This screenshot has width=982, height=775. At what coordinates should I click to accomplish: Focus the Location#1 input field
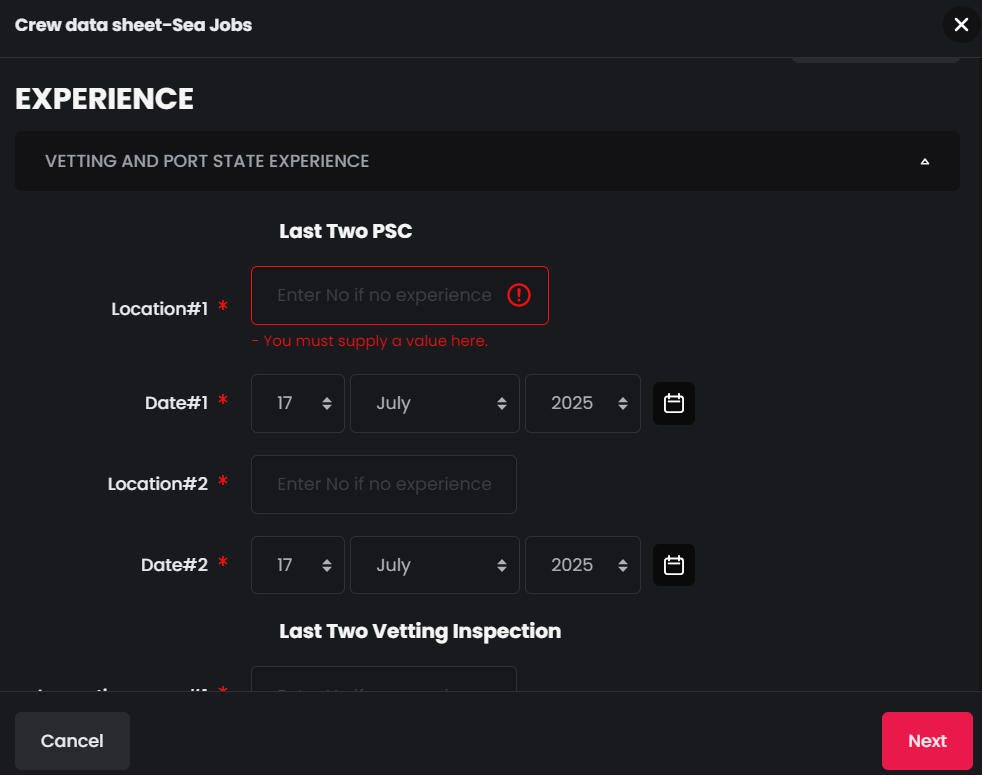click(400, 296)
